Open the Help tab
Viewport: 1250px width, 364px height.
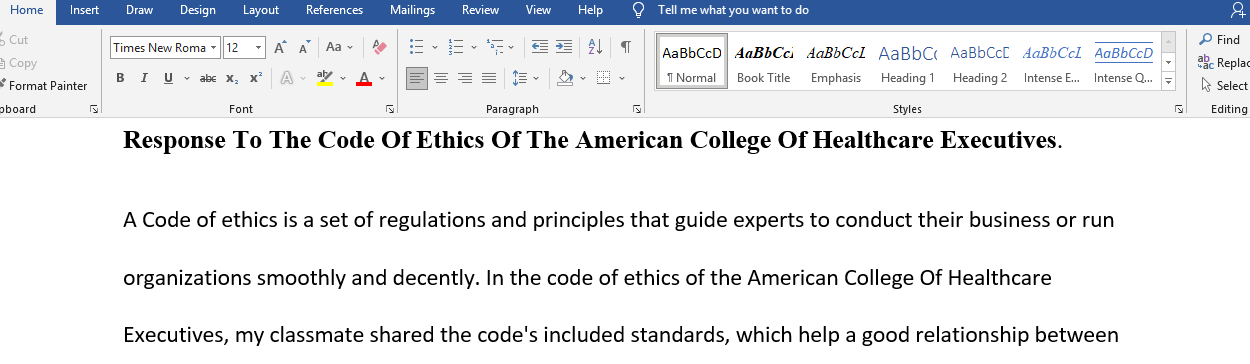590,10
